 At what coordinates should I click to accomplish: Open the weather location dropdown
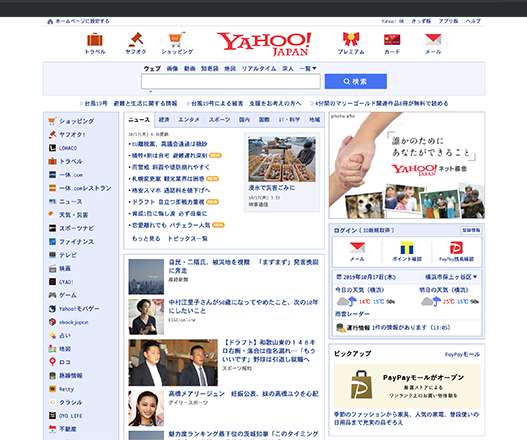pyautogui.click(x=451, y=277)
